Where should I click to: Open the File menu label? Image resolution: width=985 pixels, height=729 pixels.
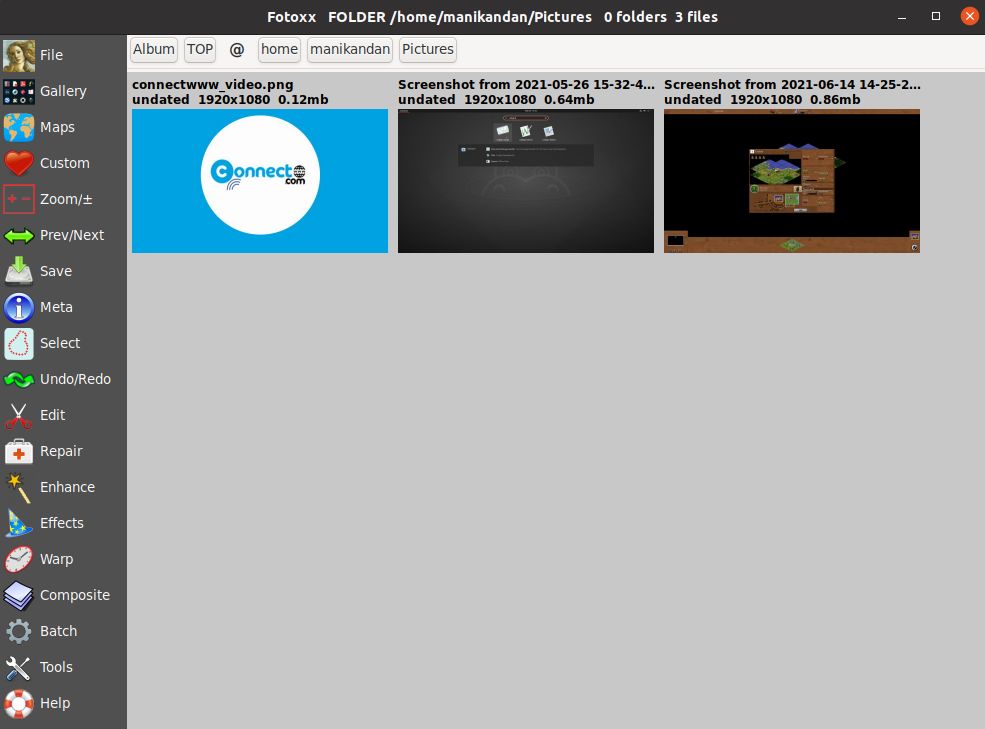[x=52, y=55]
